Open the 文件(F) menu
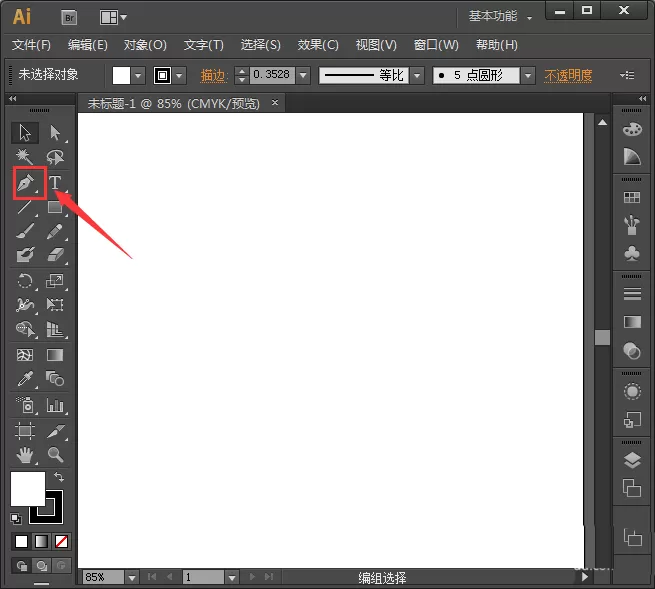The image size is (655, 589). pos(31,45)
